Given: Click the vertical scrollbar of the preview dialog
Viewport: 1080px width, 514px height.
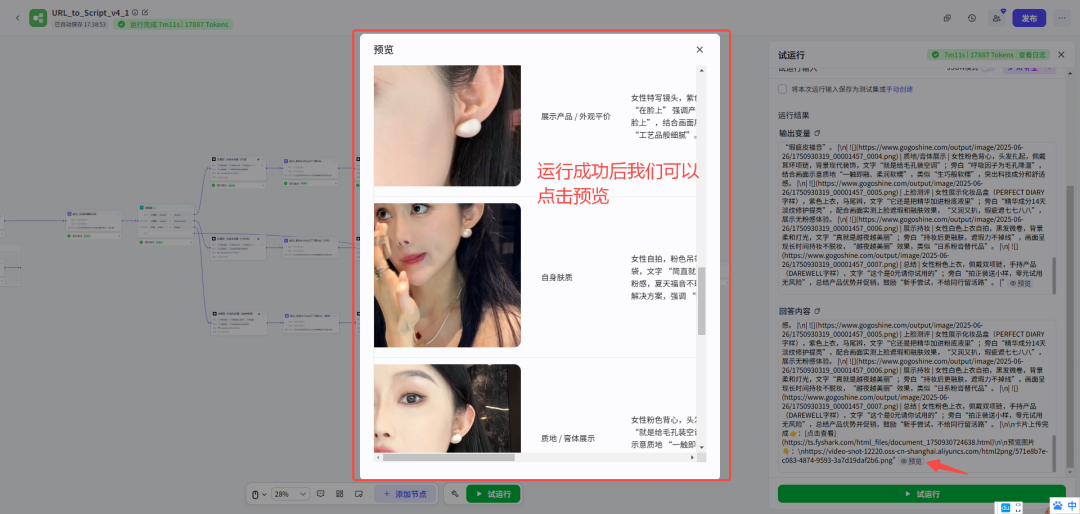Looking at the screenshot, I should click(x=702, y=300).
